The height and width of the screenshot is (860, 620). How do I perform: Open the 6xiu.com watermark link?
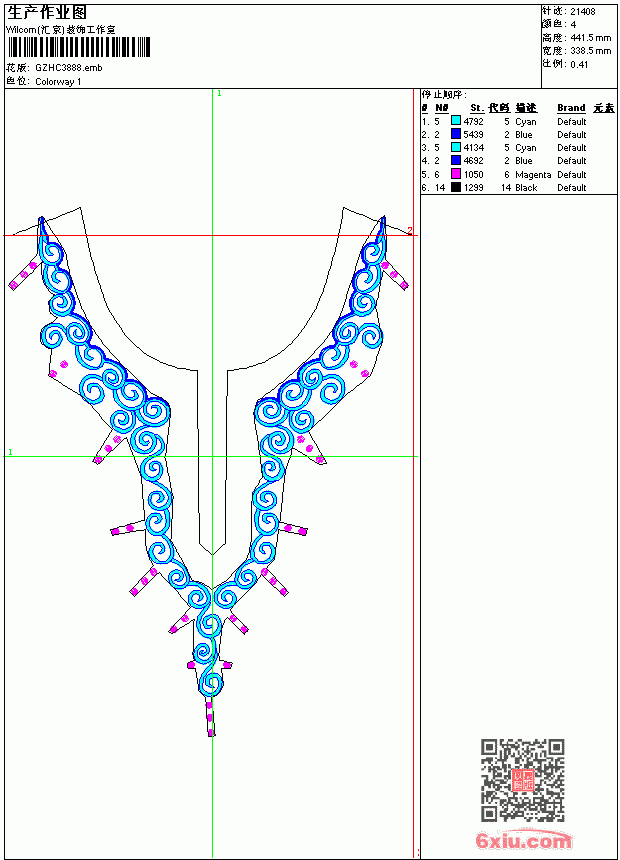(x=524, y=840)
